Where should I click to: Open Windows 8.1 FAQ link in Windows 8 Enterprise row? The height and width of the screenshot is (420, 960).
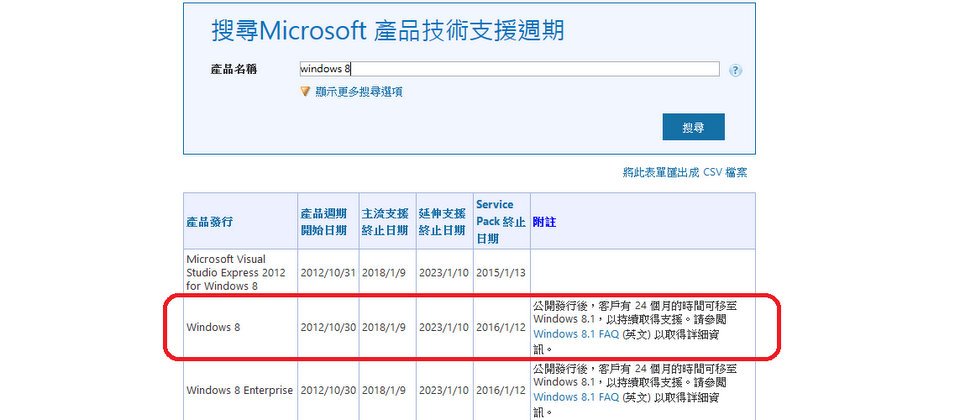point(576,397)
